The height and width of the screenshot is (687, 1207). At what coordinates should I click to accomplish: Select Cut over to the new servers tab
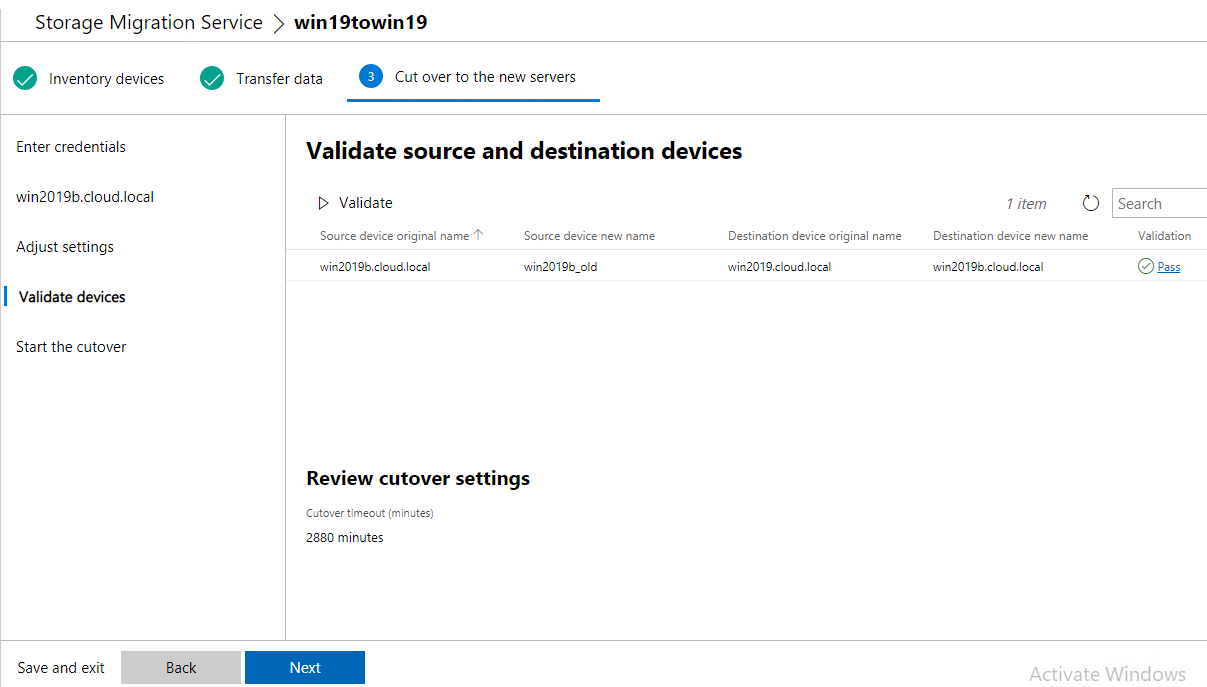(485, 77)
